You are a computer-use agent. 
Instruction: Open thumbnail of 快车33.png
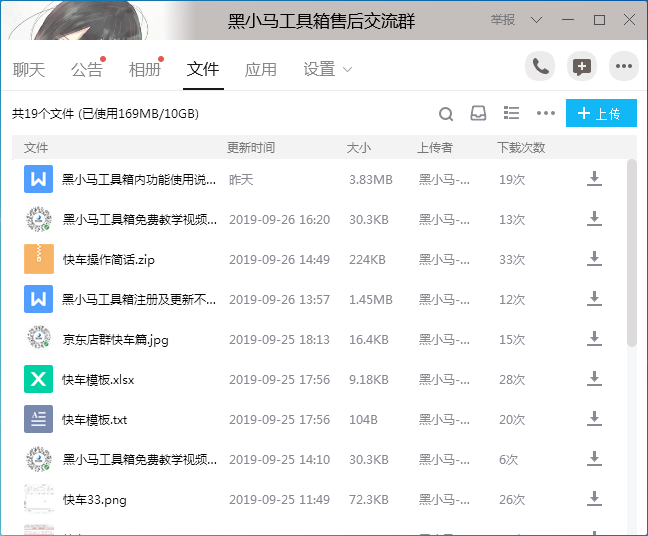pos(38,499)
